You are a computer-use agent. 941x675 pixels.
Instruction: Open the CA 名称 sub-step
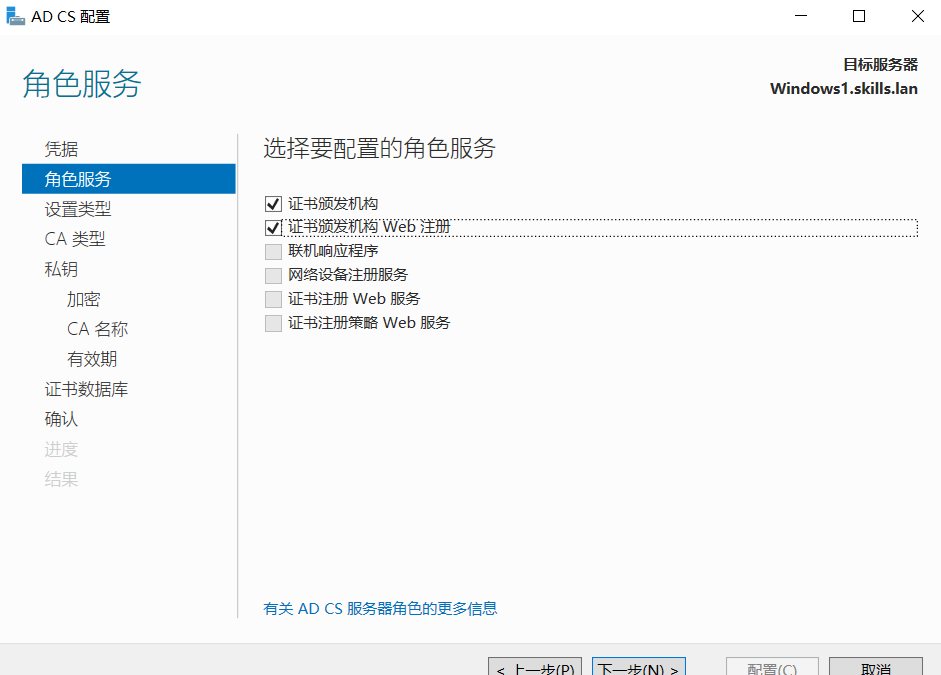tap(97, 329)
